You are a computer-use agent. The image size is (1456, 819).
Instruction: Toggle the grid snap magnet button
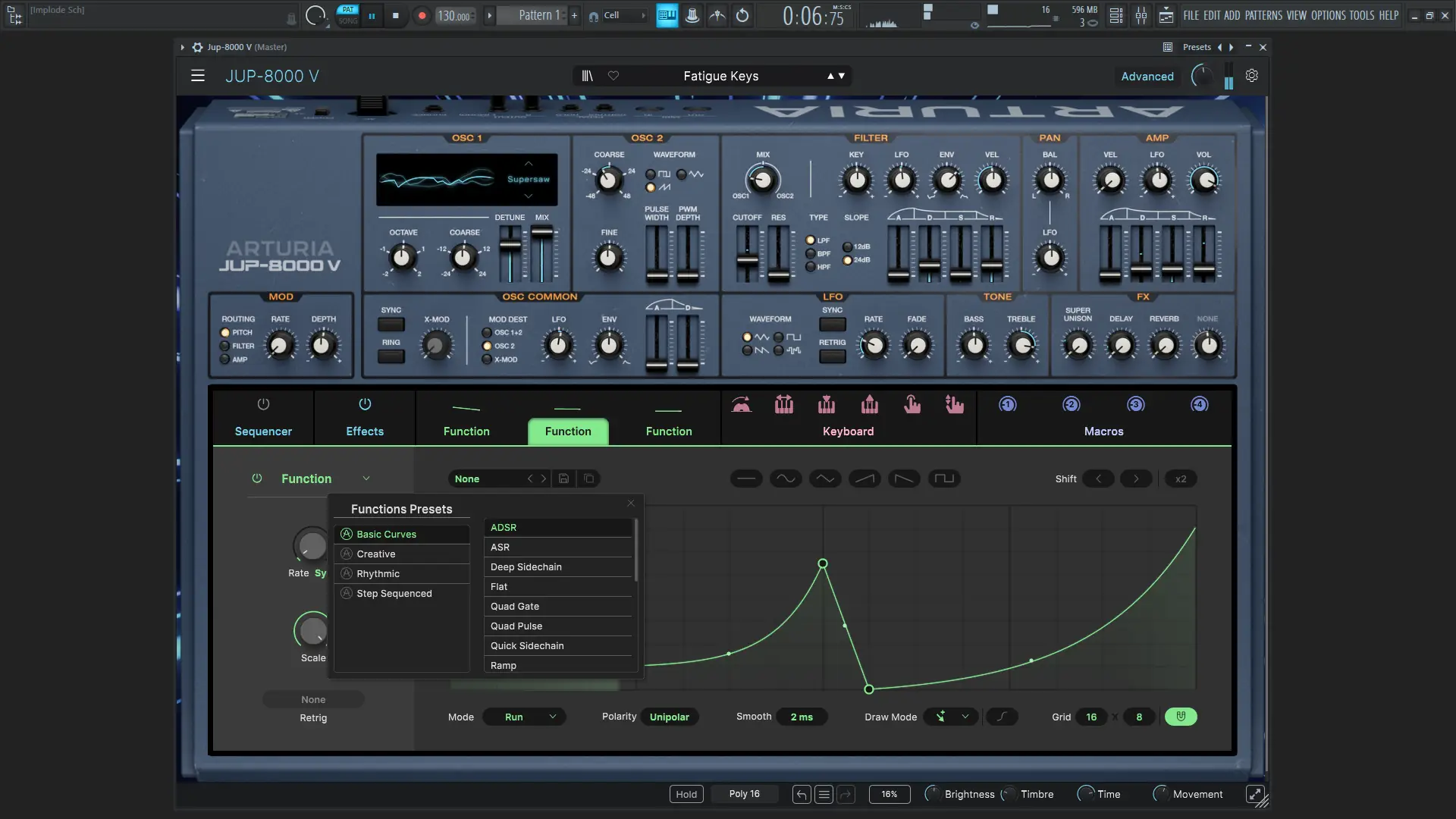(1180, 717)
